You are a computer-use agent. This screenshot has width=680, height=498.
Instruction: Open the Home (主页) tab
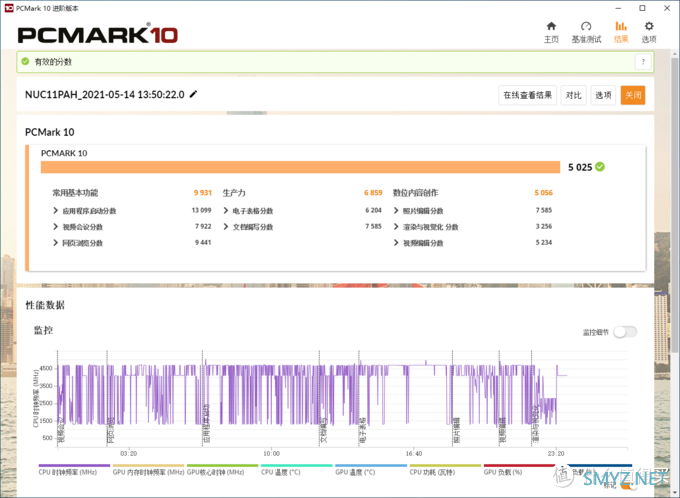coord(551,32)
